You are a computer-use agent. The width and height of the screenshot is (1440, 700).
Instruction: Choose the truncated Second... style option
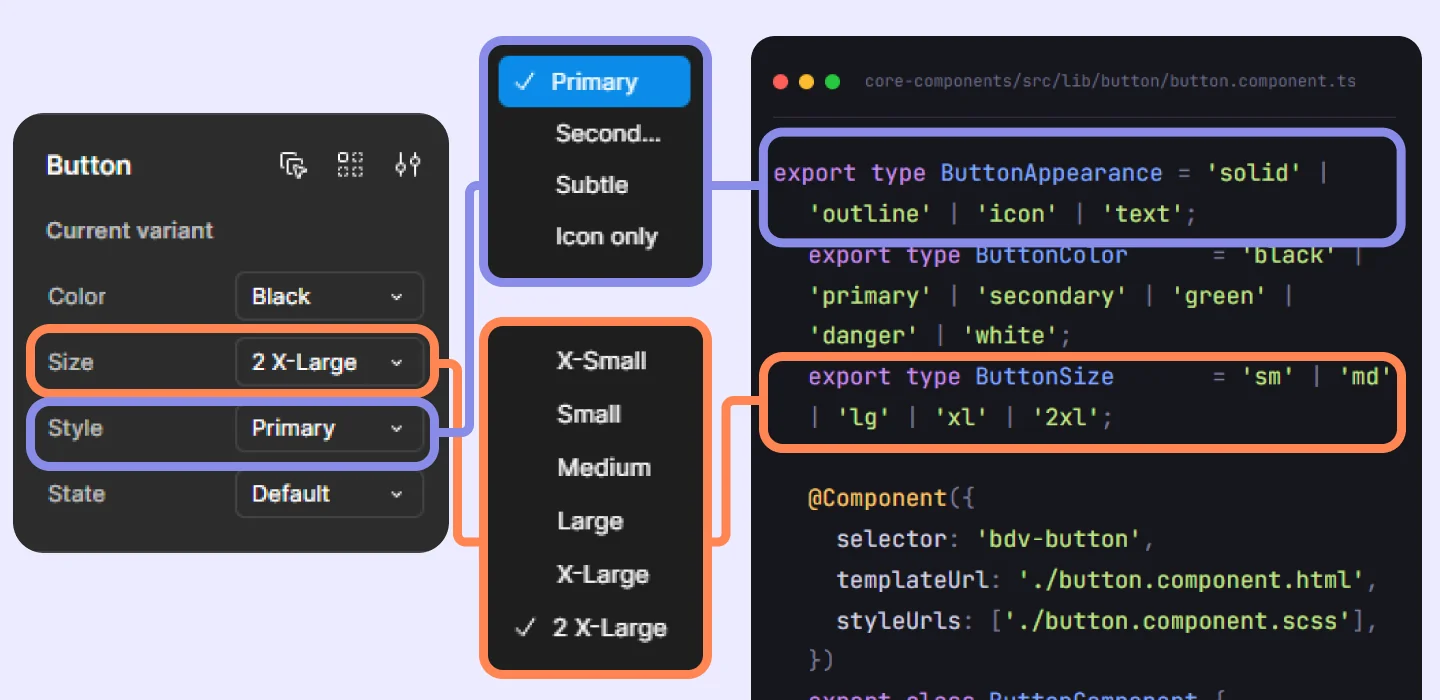[x=608, y=133]
